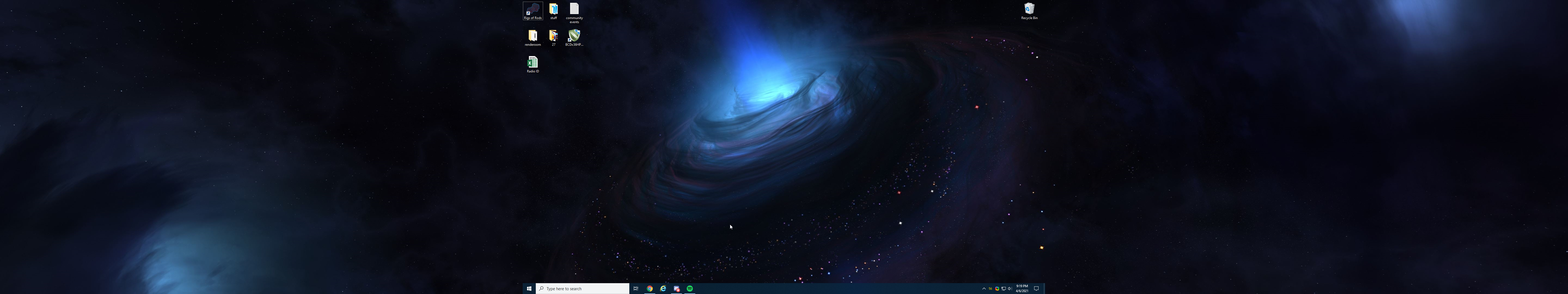Expand the hidden system tray icons
The width and height of the screenshot is (1568, 294).
pyautogui.click(x=984, y=289)
